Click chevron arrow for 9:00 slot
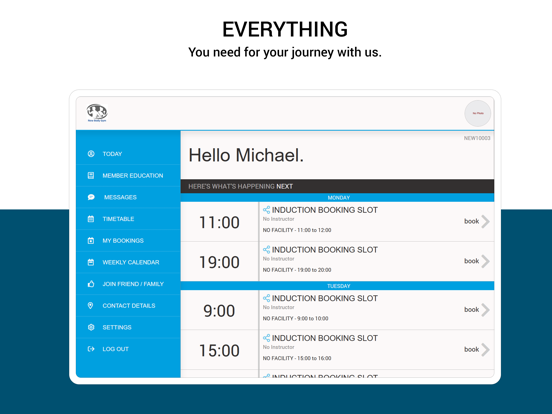 [x=486, y=310]
